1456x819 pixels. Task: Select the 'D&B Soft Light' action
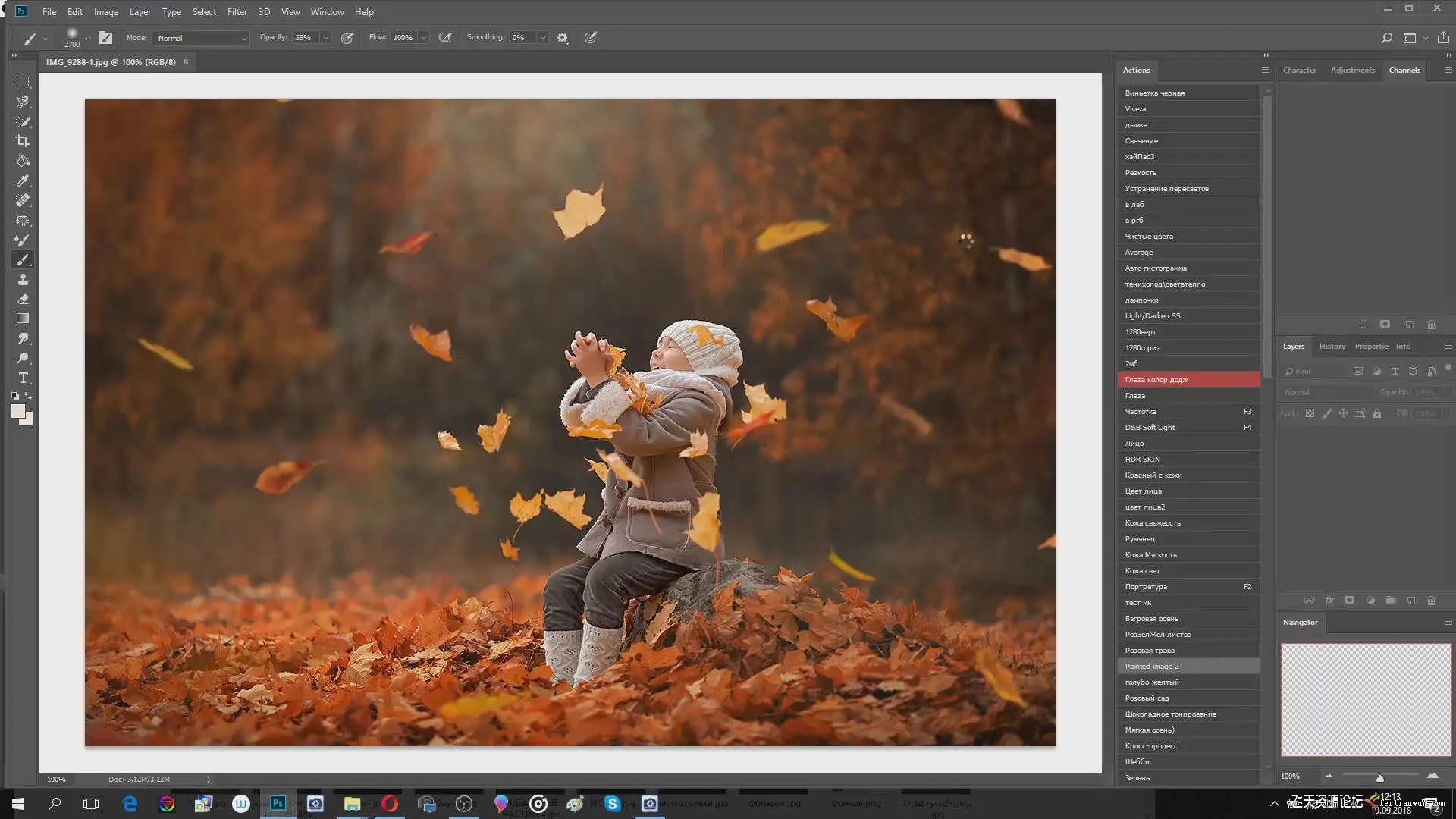point(1150,428)
